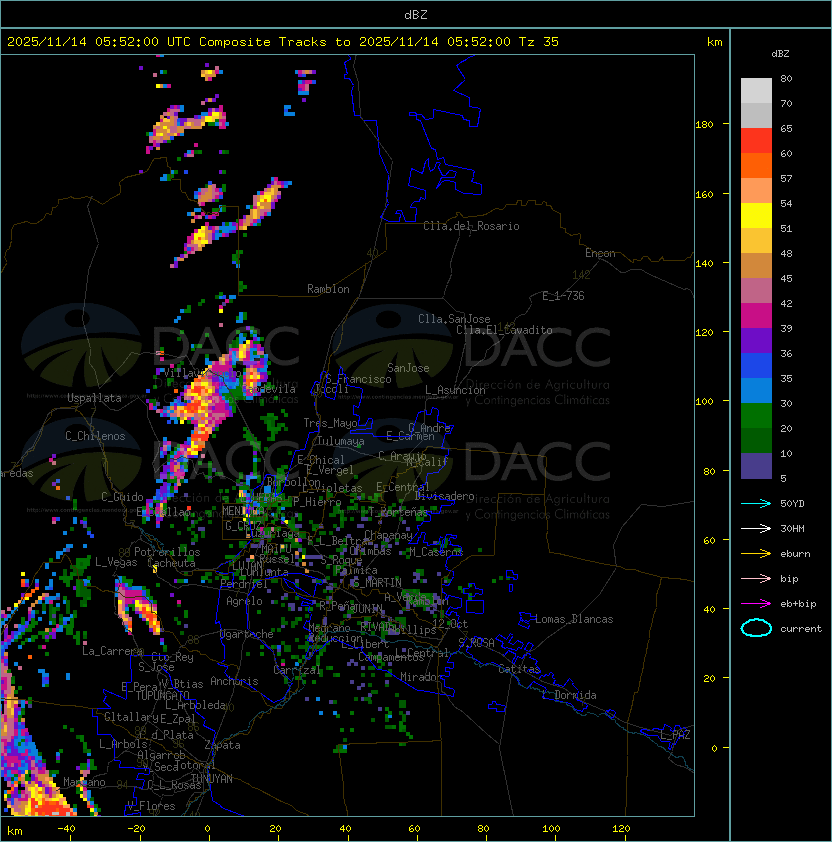Click the 'V_Flores' map label
The height and width of the screenshot is (842, 832).
151,806
